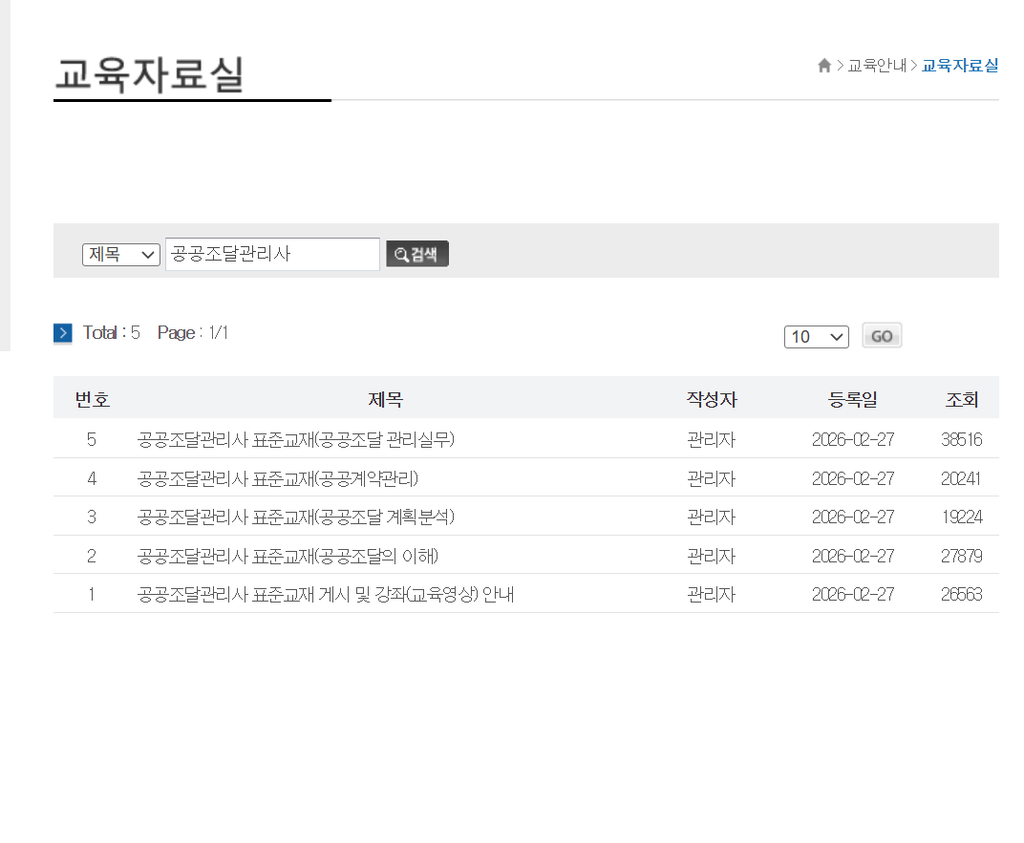Open post 표준교재 게시 및 강좌(교육영상) 안내
This screenshot has width=1024, height=843.
(325, 595)
